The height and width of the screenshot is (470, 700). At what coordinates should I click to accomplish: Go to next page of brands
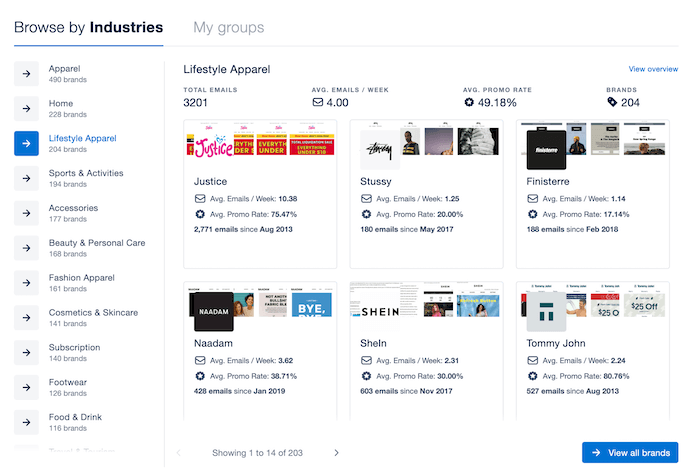pos(336,453)
